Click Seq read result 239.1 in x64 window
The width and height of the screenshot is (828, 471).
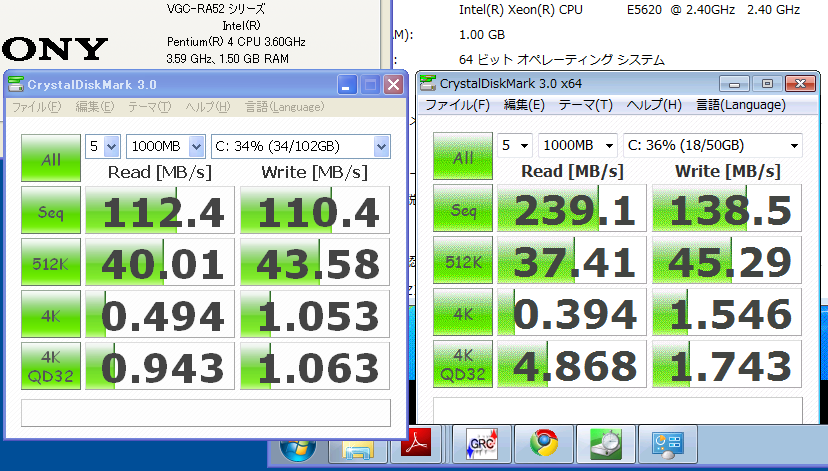572,208
